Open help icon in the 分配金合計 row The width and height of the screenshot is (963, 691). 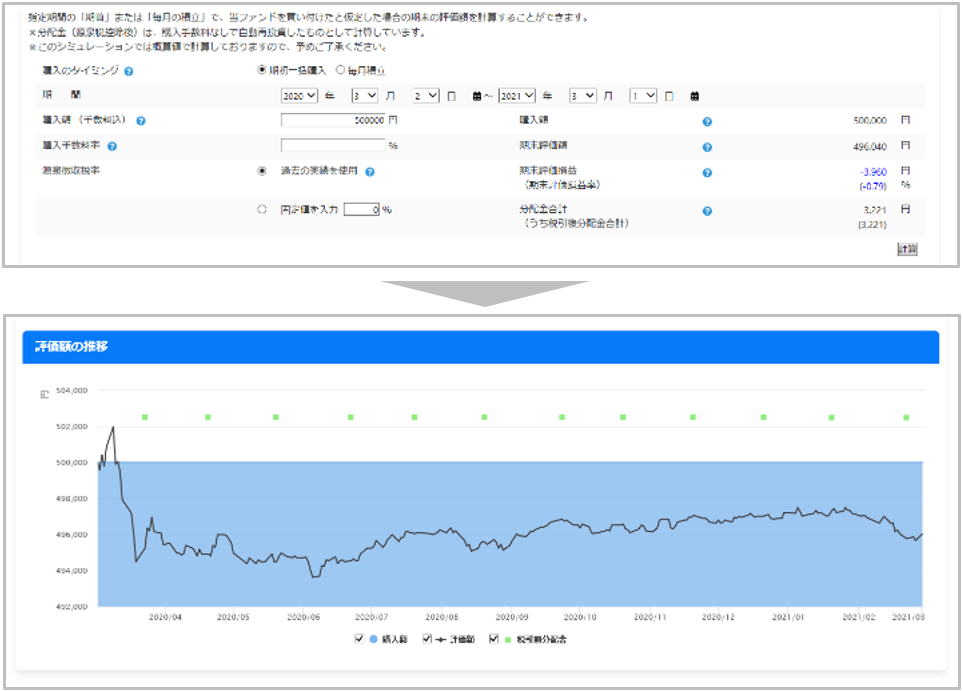[707, 211]
